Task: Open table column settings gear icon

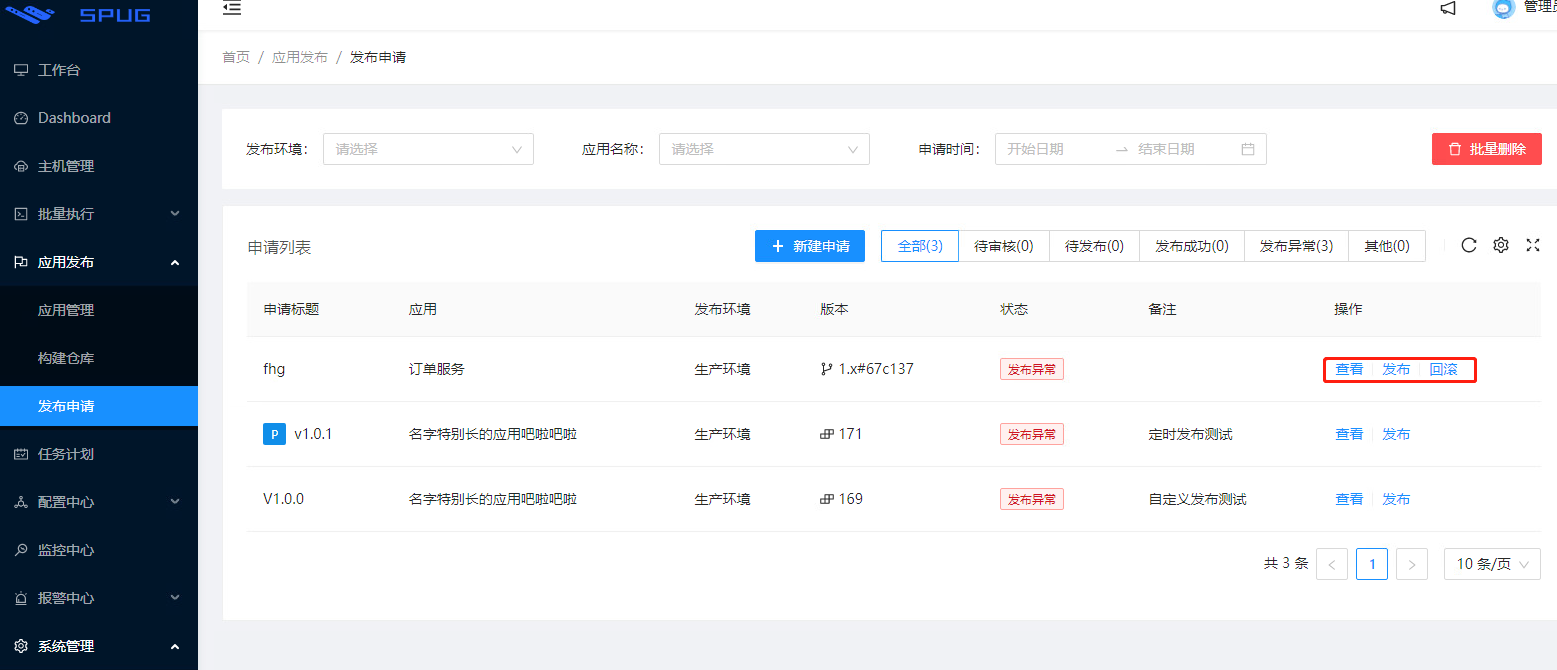Action: click(x=1501, y=245)
